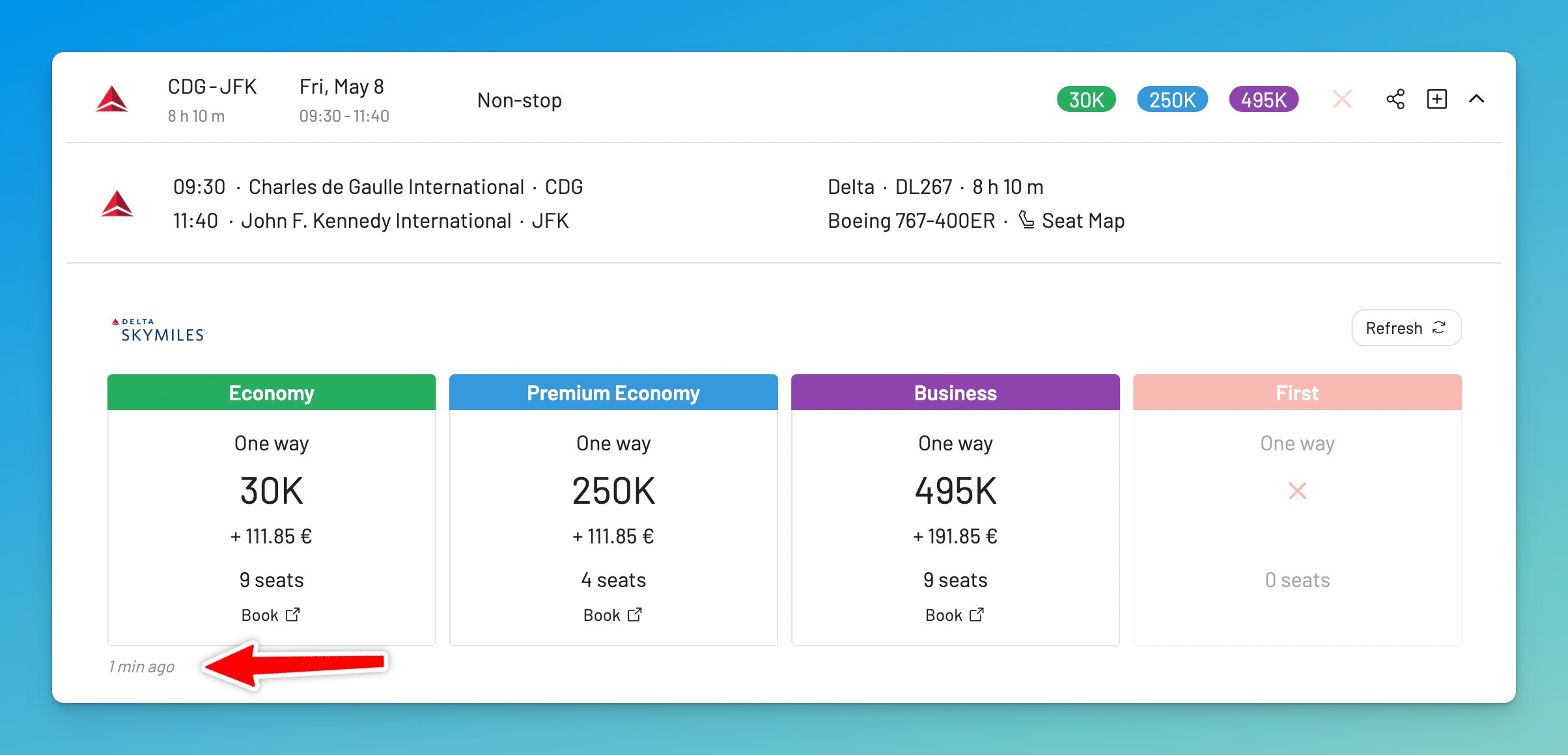Add this flight using the plus icon
Screen dimensions: 1568x755
pos(1436,99)
